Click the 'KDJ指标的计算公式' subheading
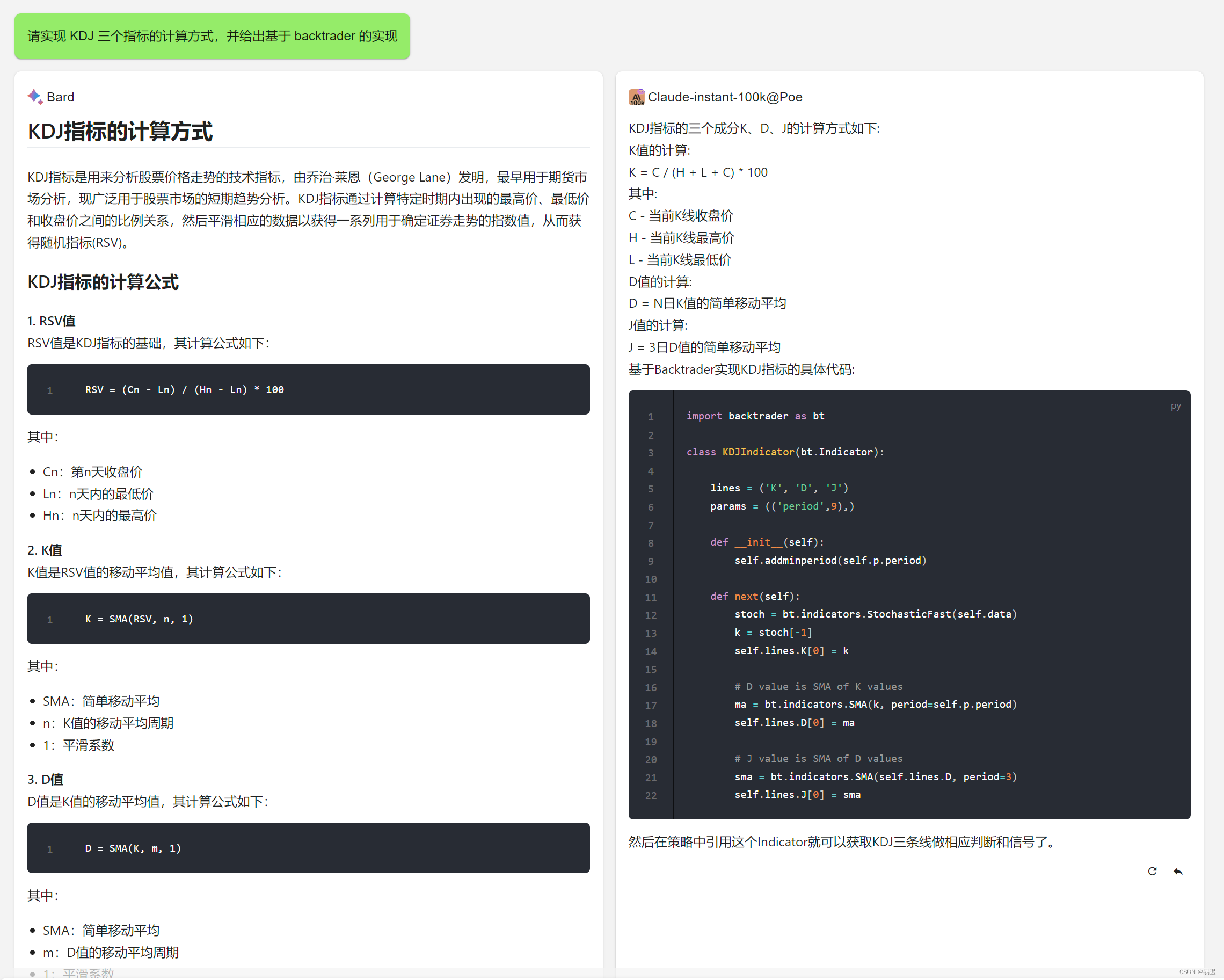 pyautogui.click(x=103, y=281)
